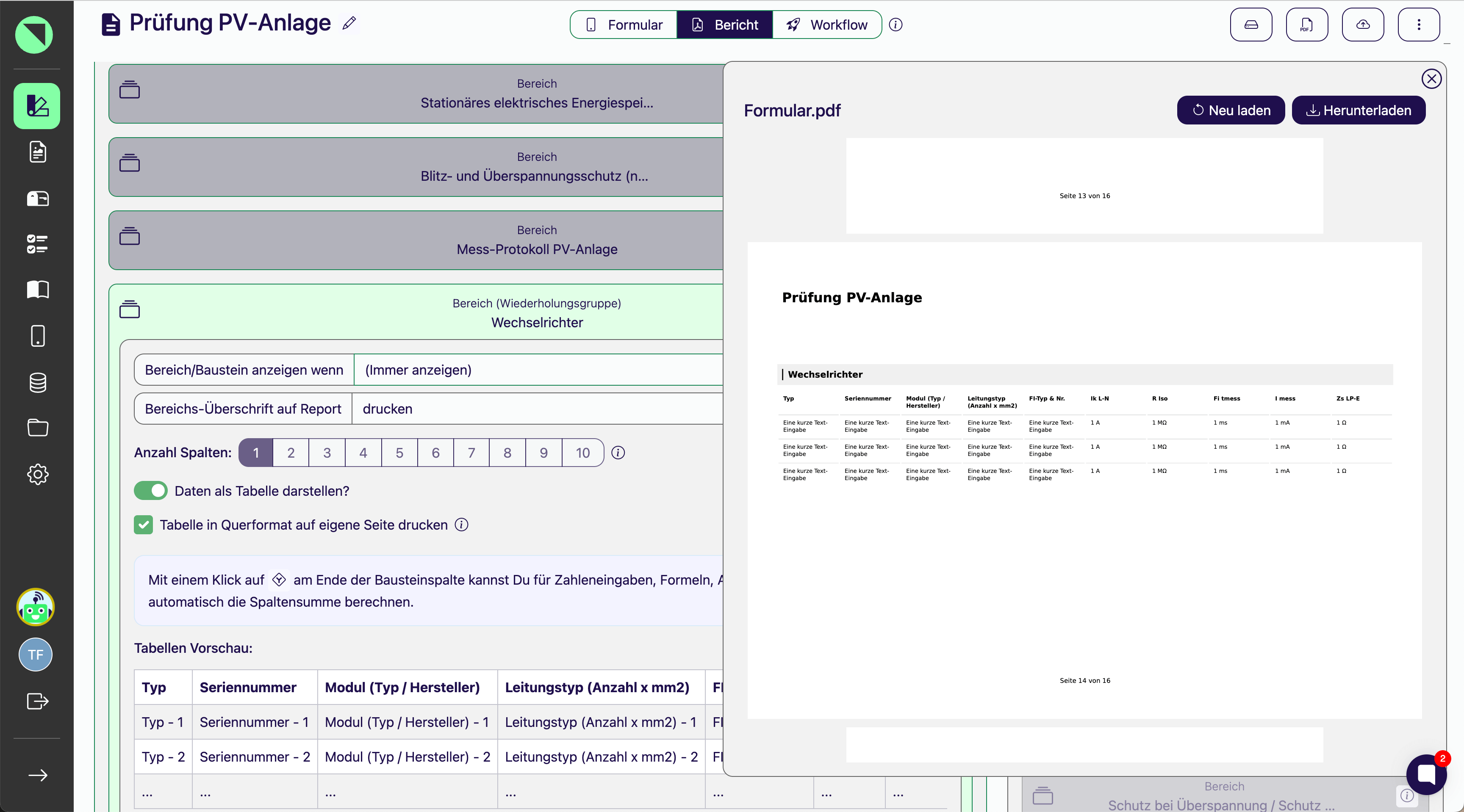The image size is (1464, 812).
Task: Switch to the Formular tab
Action: [624, 25]
